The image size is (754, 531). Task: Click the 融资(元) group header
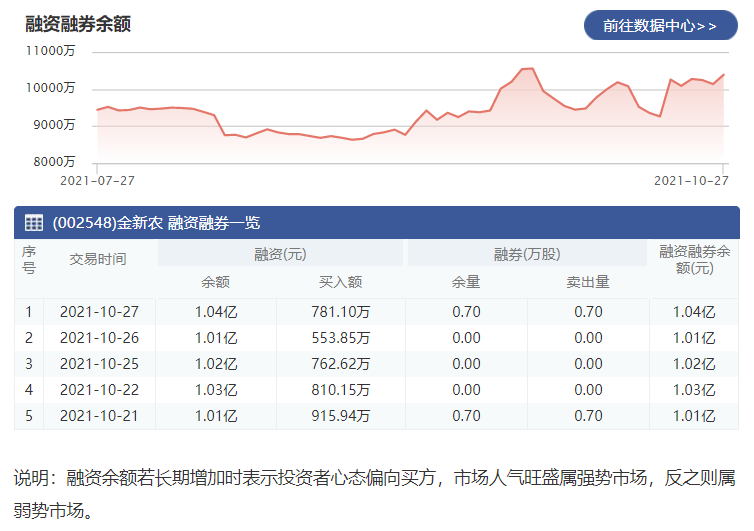(x=280, y=254)
